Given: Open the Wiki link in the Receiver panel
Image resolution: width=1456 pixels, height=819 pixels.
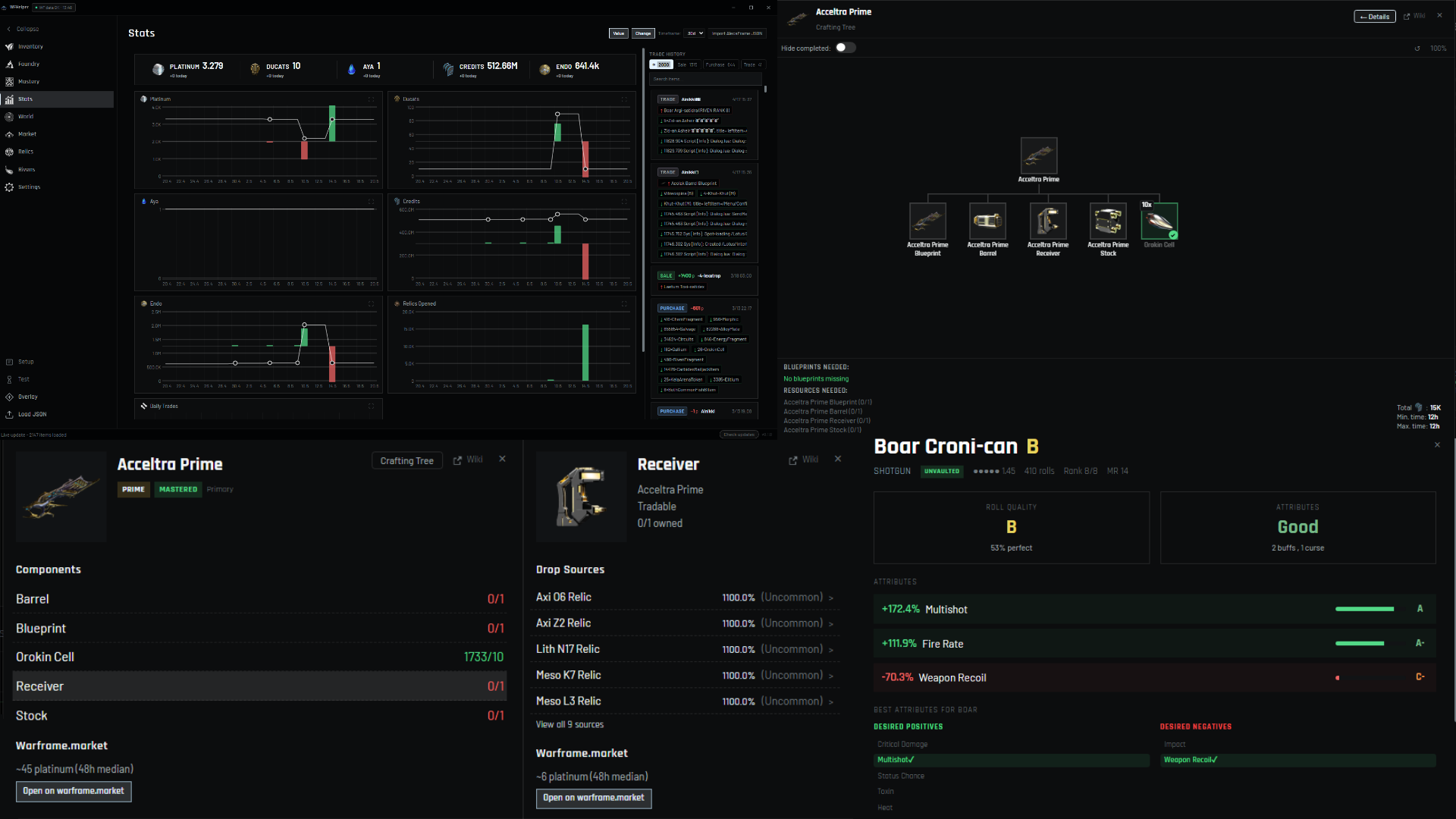Looking at the screenshot, I should tap(804, 460).
